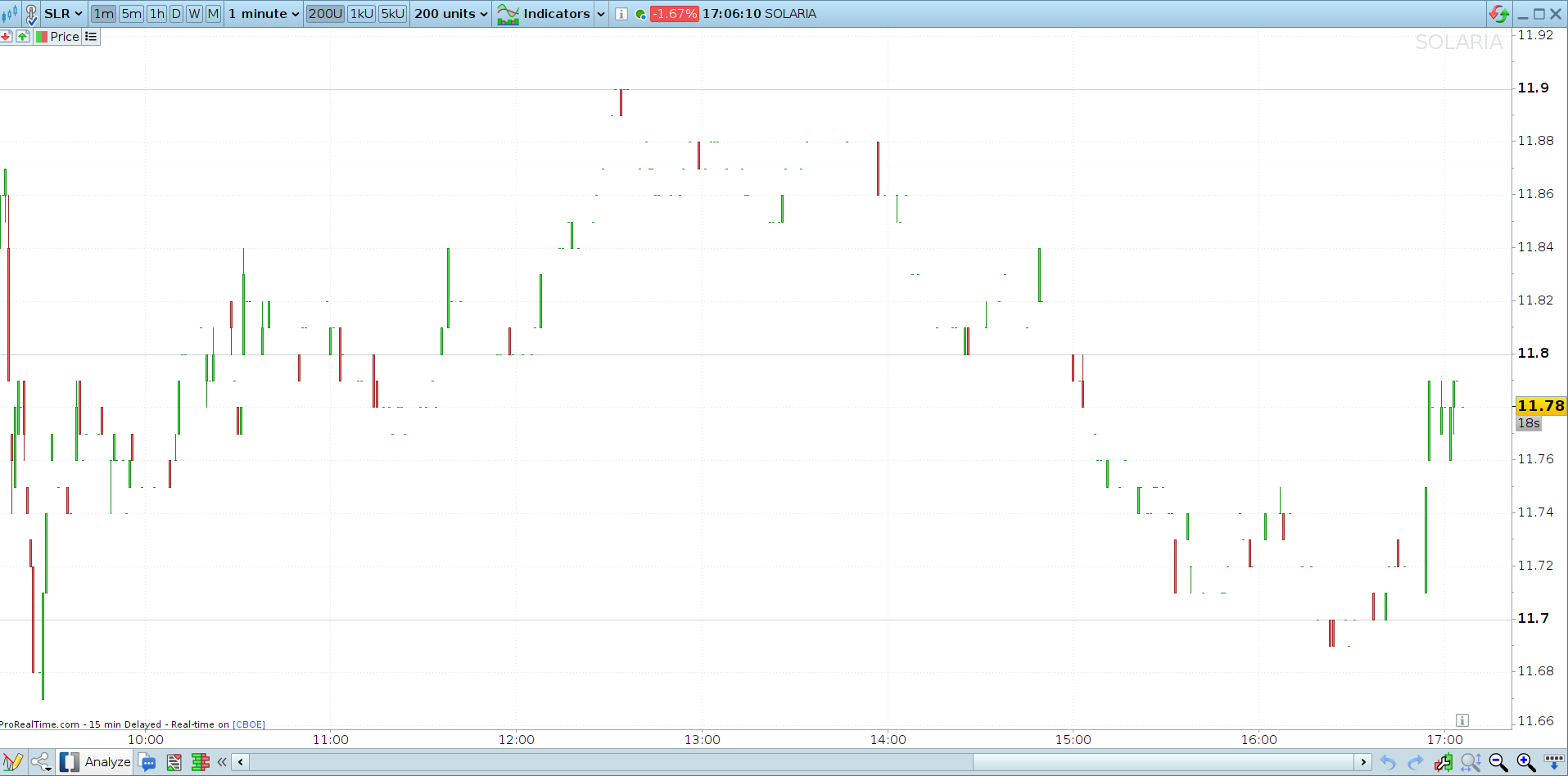
Task: Open the Indicators panel
Action: (544, 14)
